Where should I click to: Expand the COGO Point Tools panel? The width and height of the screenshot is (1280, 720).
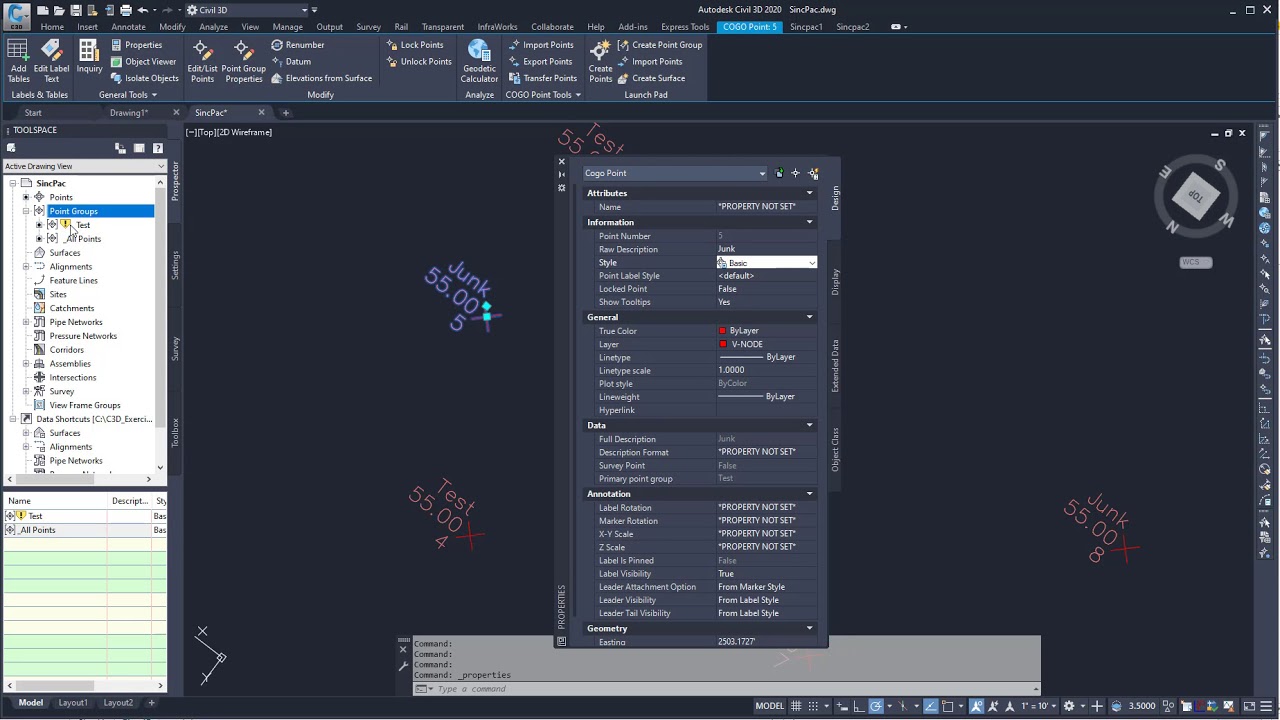pyautogui.click(x=543, y=95)
